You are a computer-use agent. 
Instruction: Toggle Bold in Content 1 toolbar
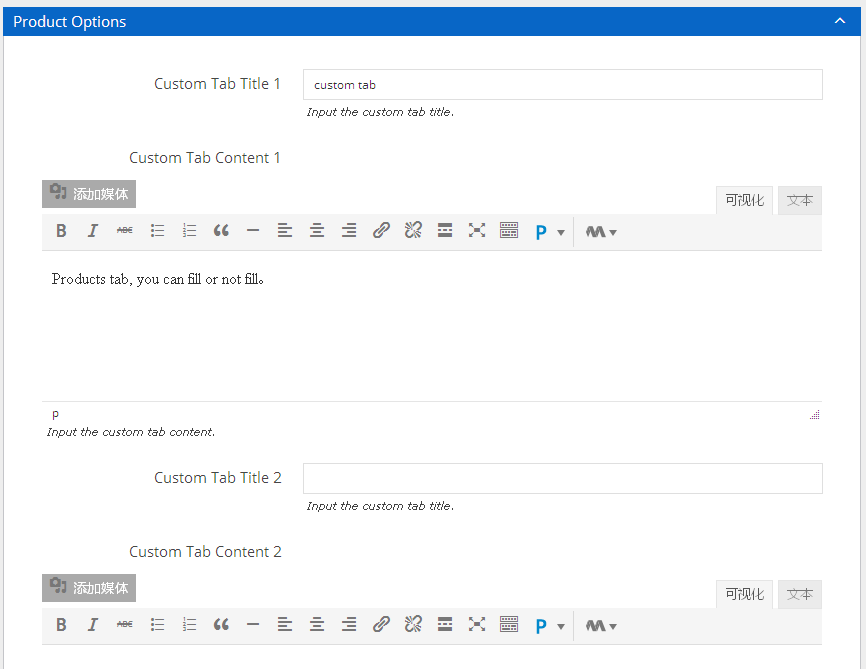click(61, 231)
